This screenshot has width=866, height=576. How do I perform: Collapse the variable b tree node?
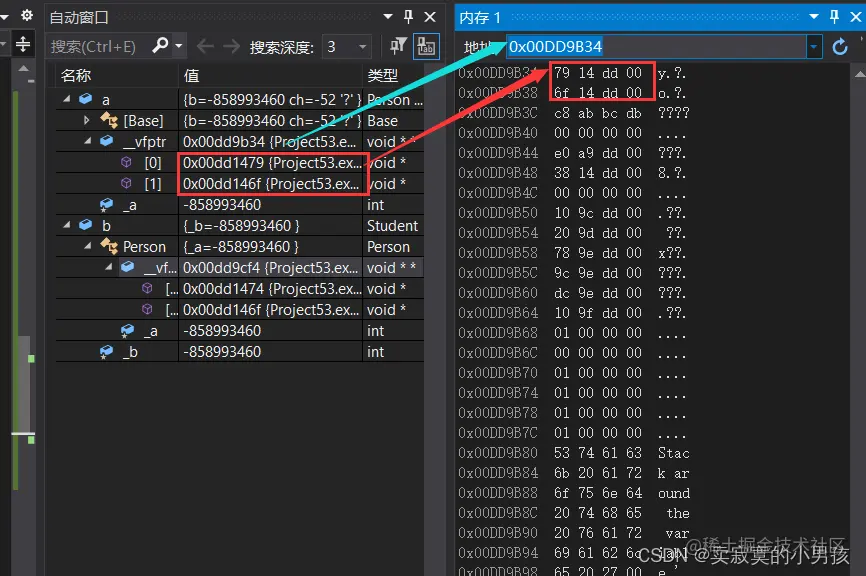click(67, 225)
